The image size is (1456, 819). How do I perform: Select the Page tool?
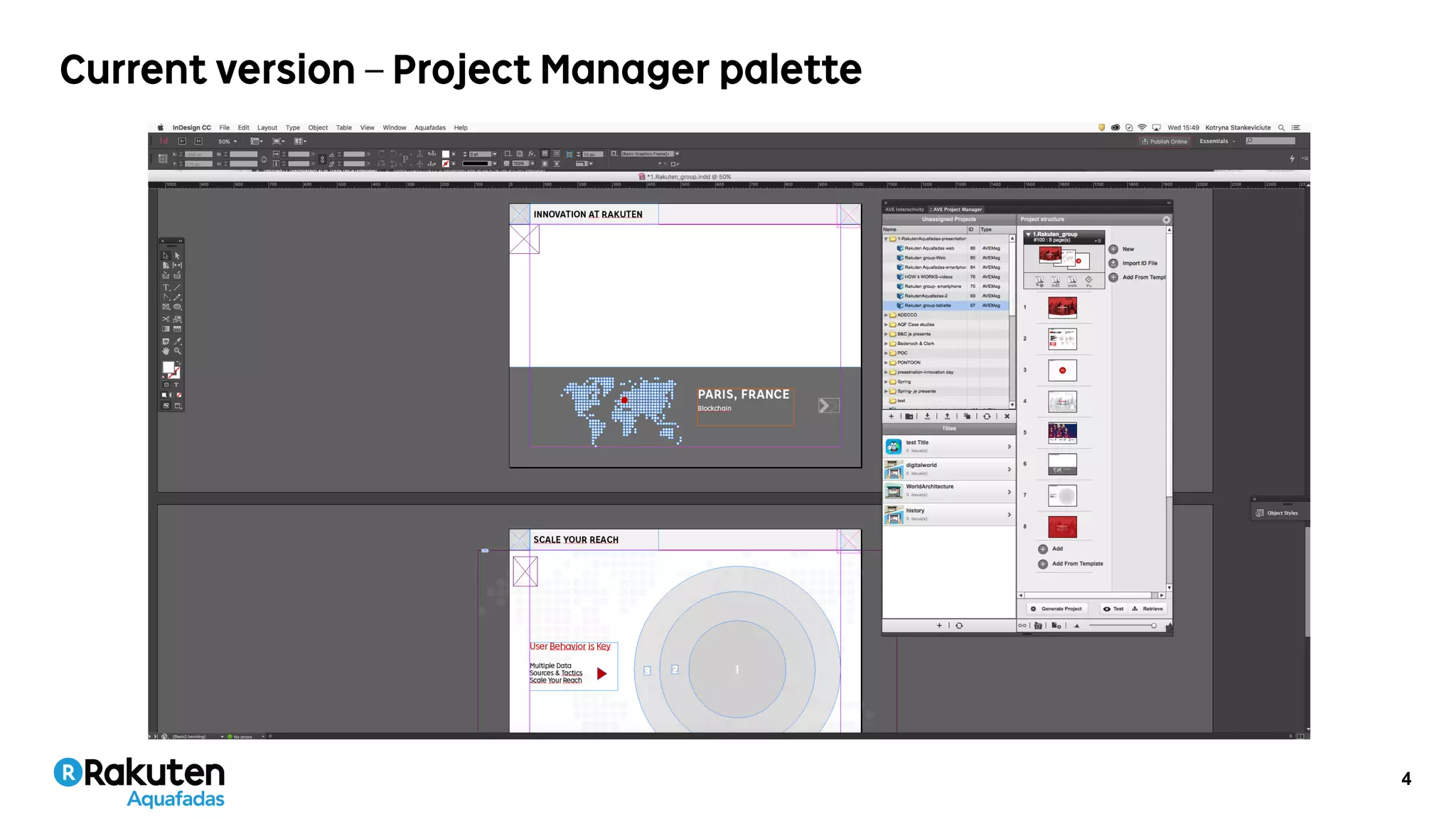click(x=166, y=265)
